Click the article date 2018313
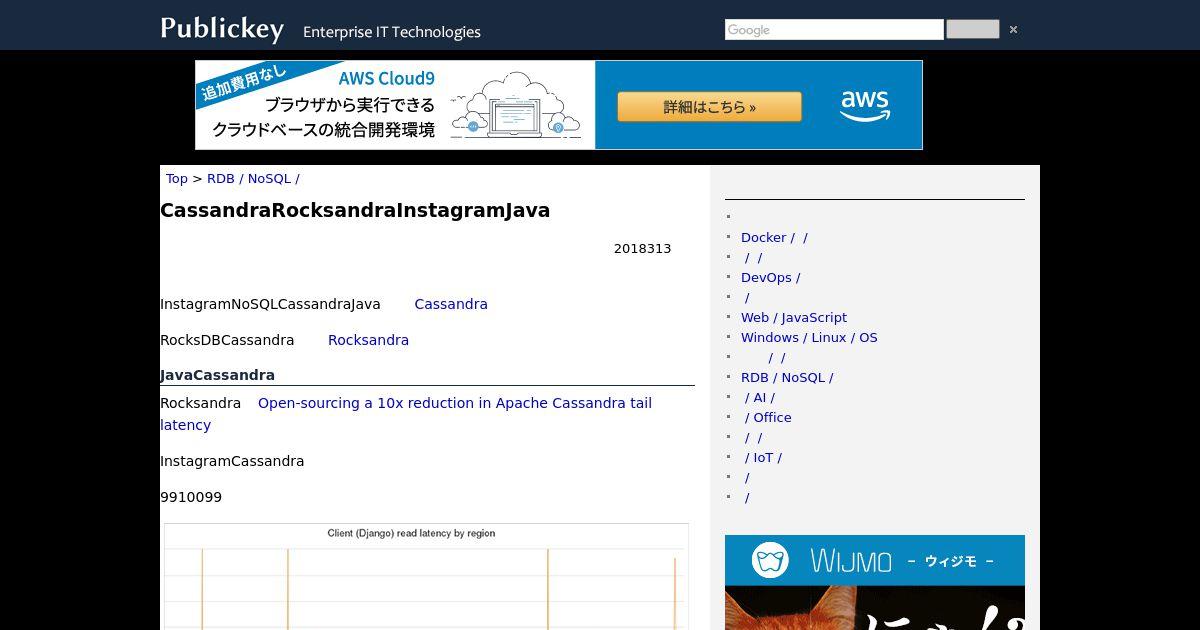The height and width of the screenshot is (630, 1200). [x=642, y=248]
